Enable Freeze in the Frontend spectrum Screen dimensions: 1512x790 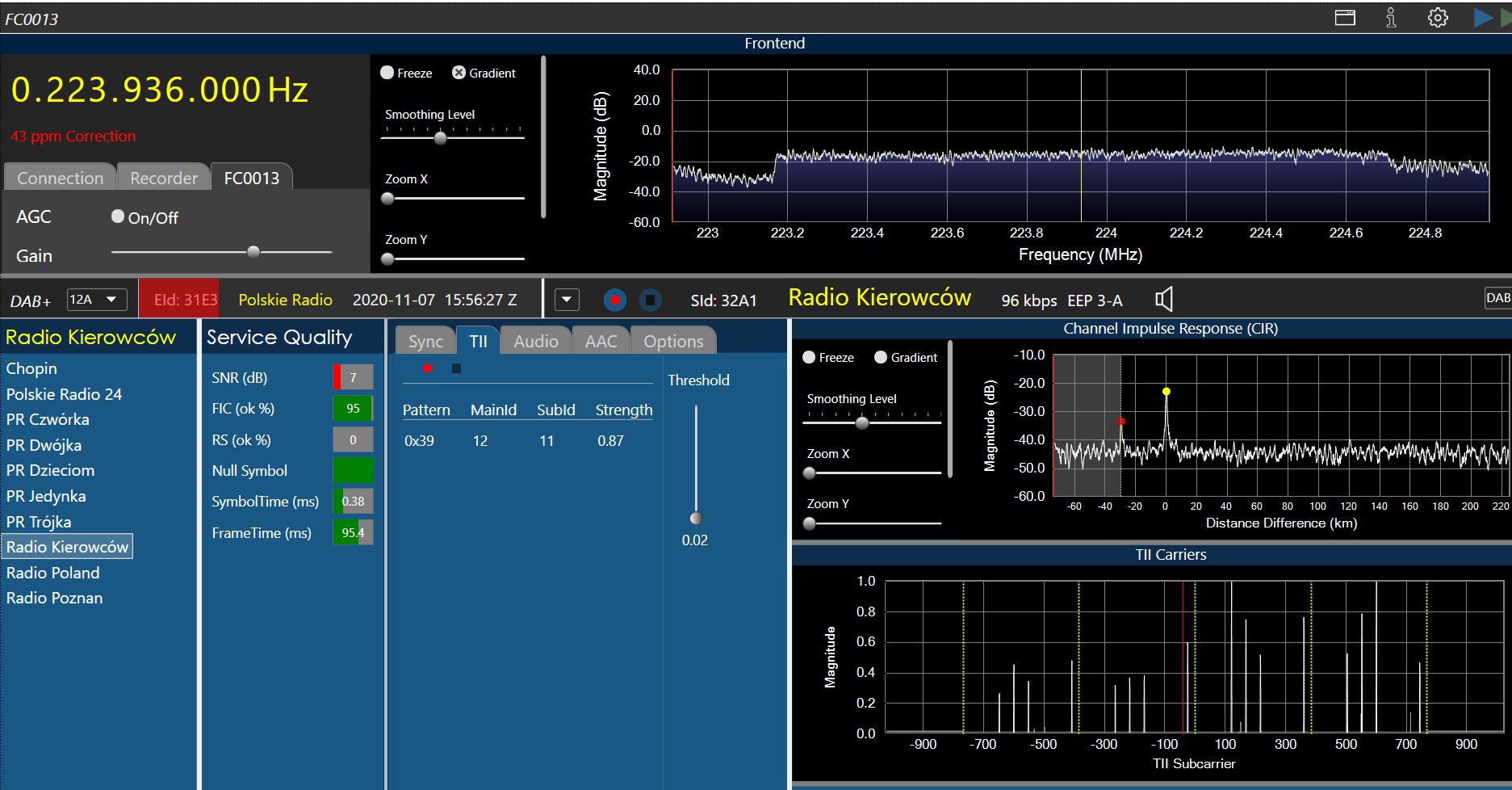(x=387, y=73)
